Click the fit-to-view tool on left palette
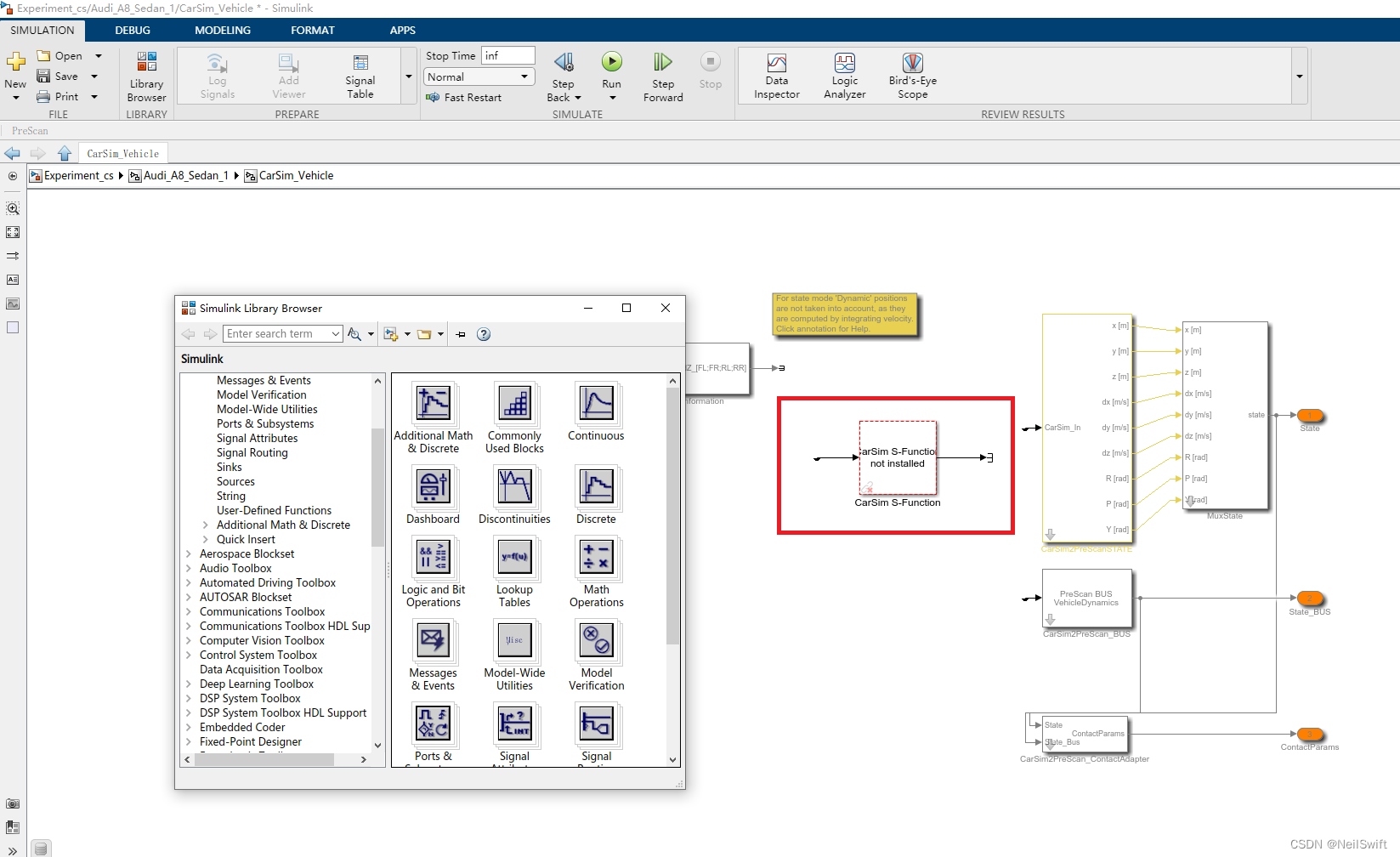This screenshot has height=857, width=1400. [x=13, y=232]
